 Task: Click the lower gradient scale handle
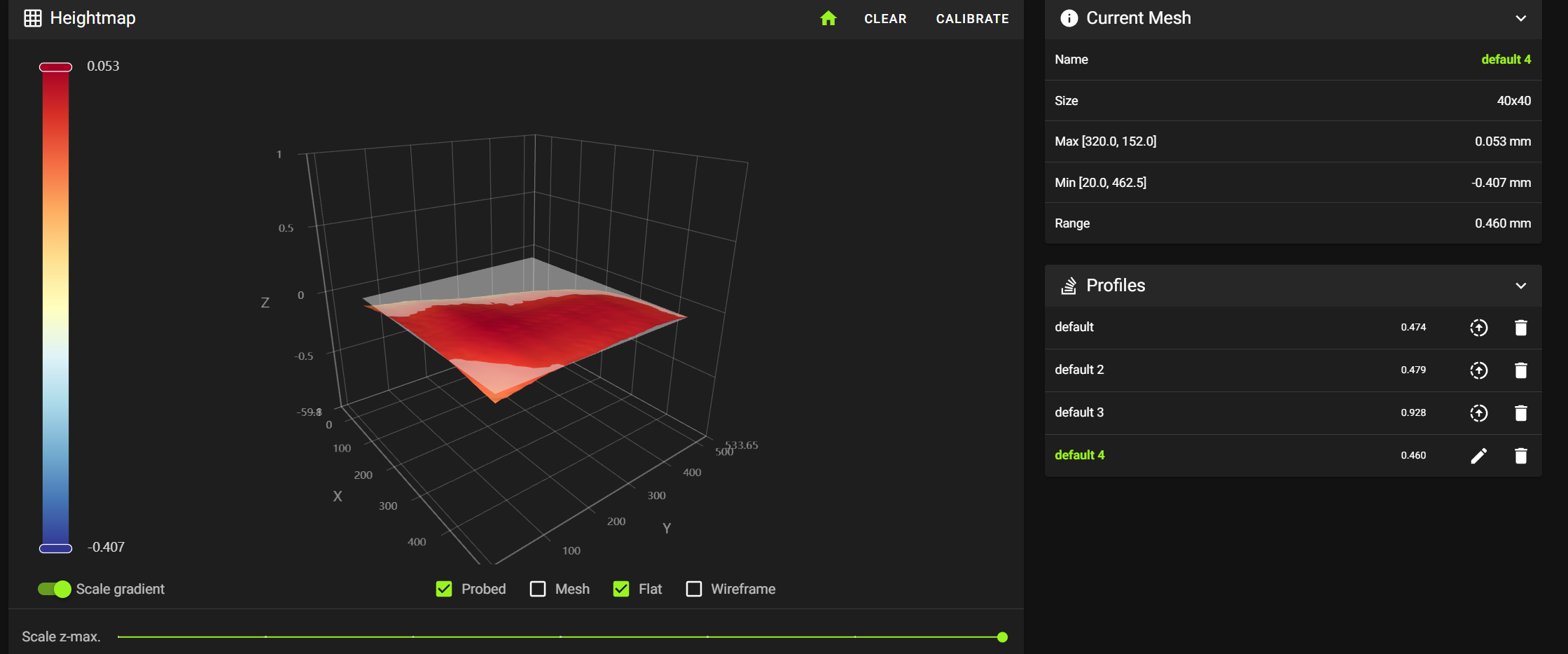tap(55, 548)
